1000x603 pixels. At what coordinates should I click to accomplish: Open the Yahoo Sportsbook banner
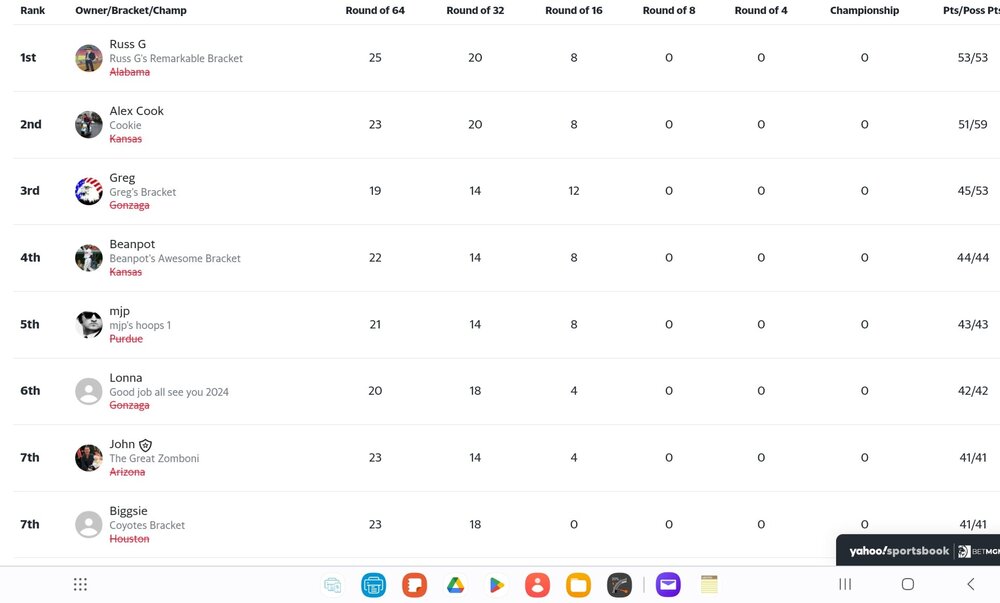918,550
